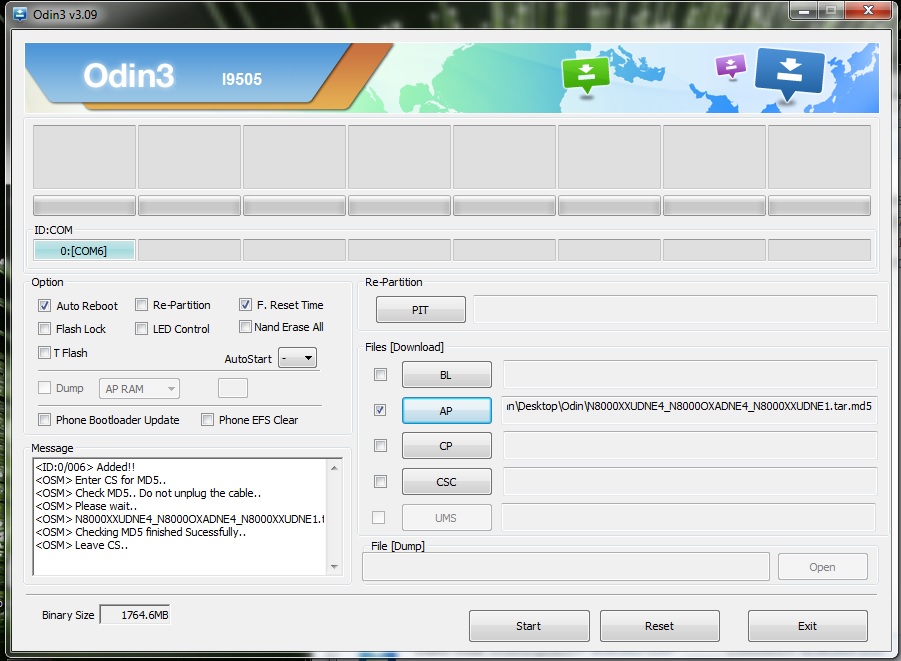The width and height of the screenshot is (901, 661).
Task: Uncheck F. Reset Time option
Action: click(x=245, y=305)
